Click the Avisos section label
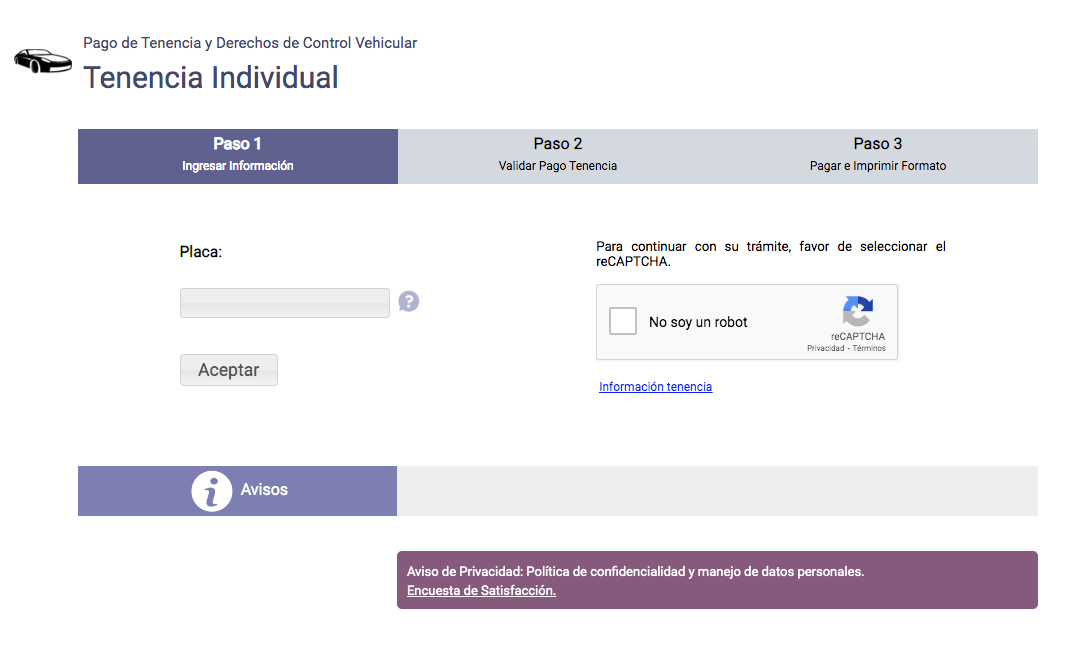 coord(264,490)
